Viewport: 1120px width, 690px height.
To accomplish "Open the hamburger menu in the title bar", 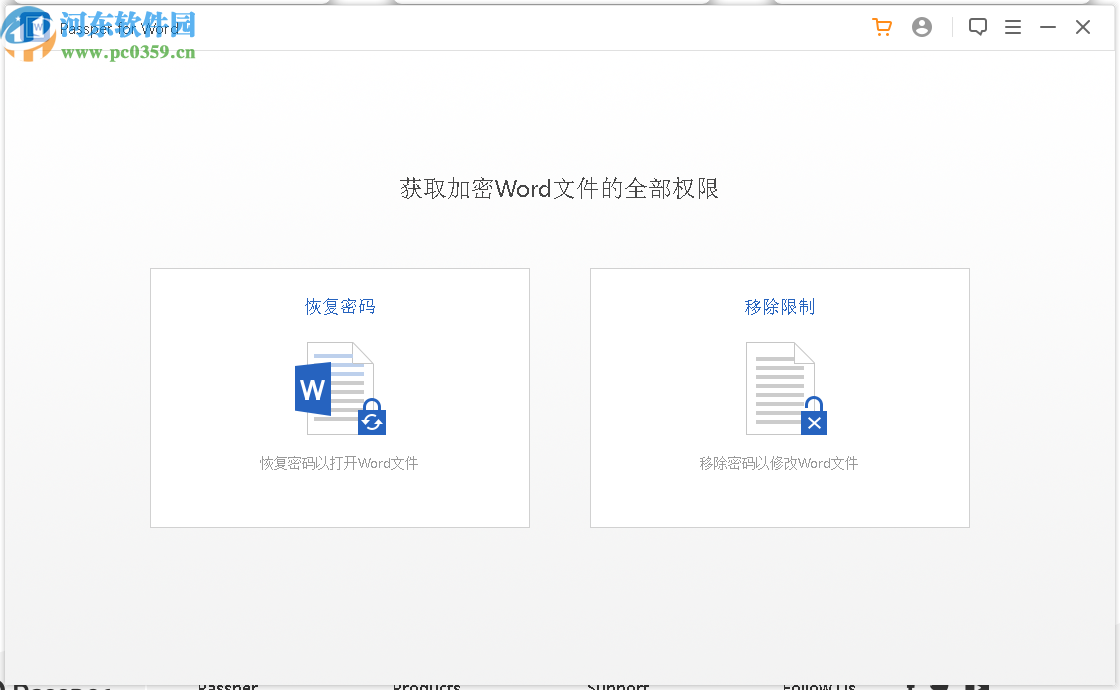I will tap(1013, 27).
